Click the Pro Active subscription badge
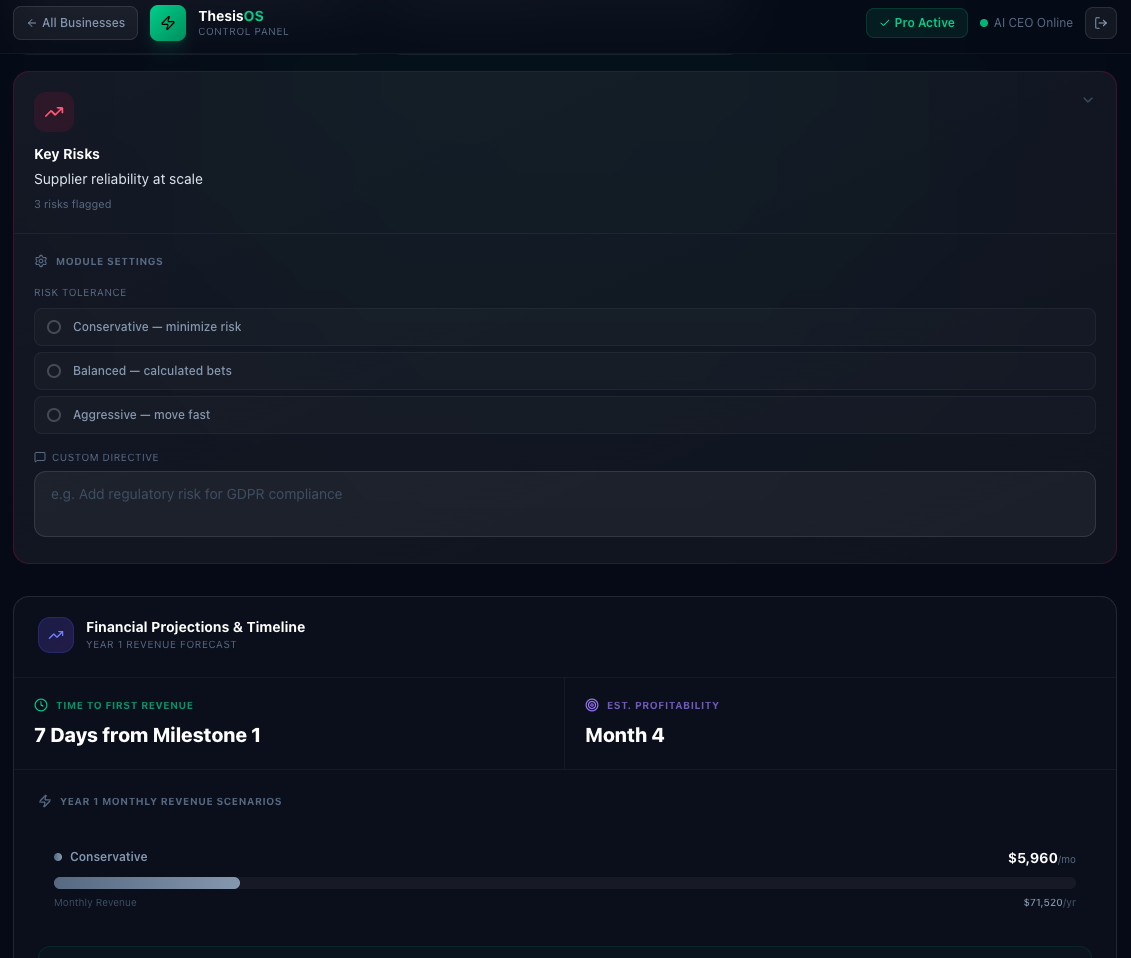 tap(917, 22)
